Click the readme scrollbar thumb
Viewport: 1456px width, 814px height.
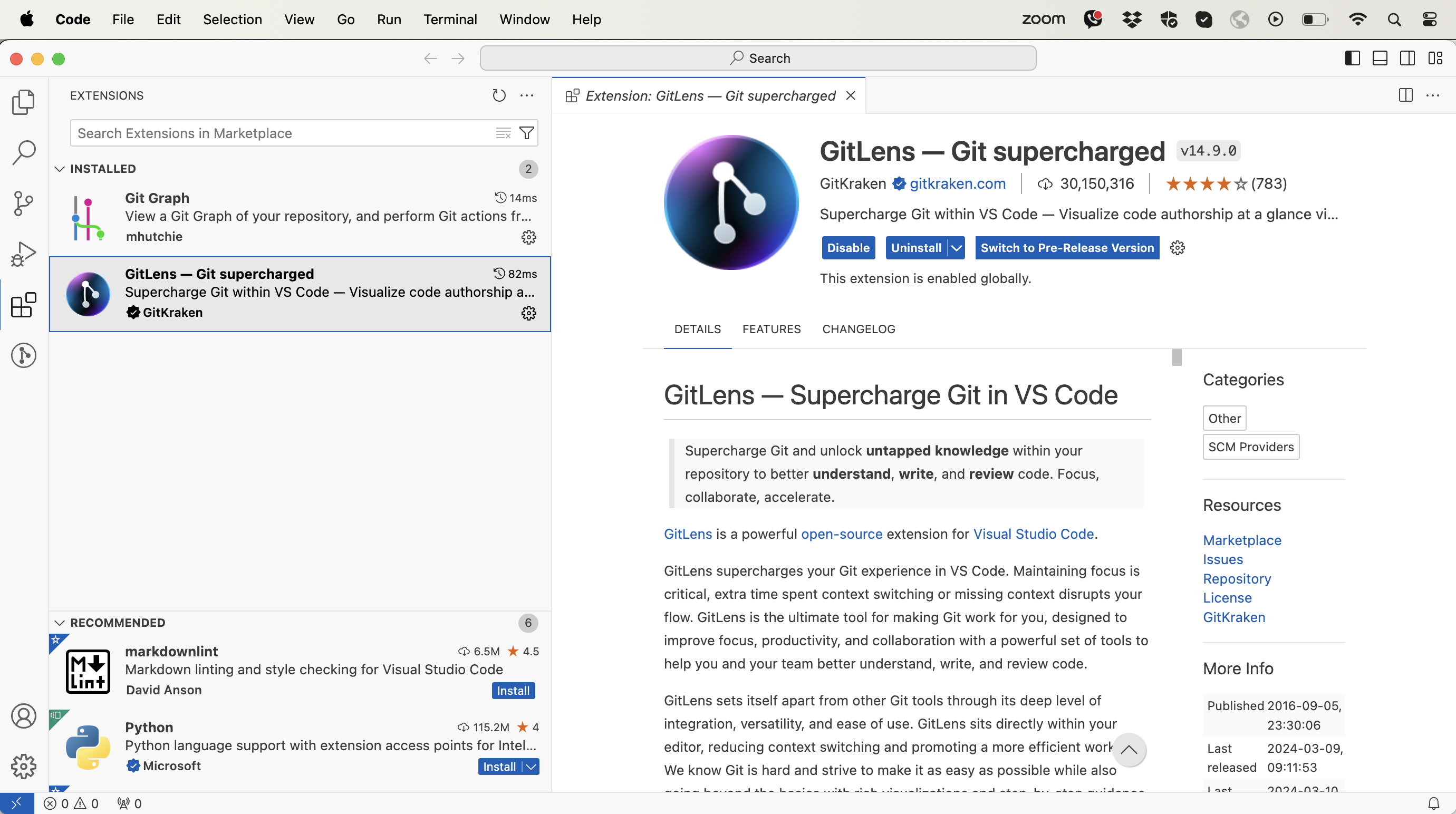tap(1177, 357)
